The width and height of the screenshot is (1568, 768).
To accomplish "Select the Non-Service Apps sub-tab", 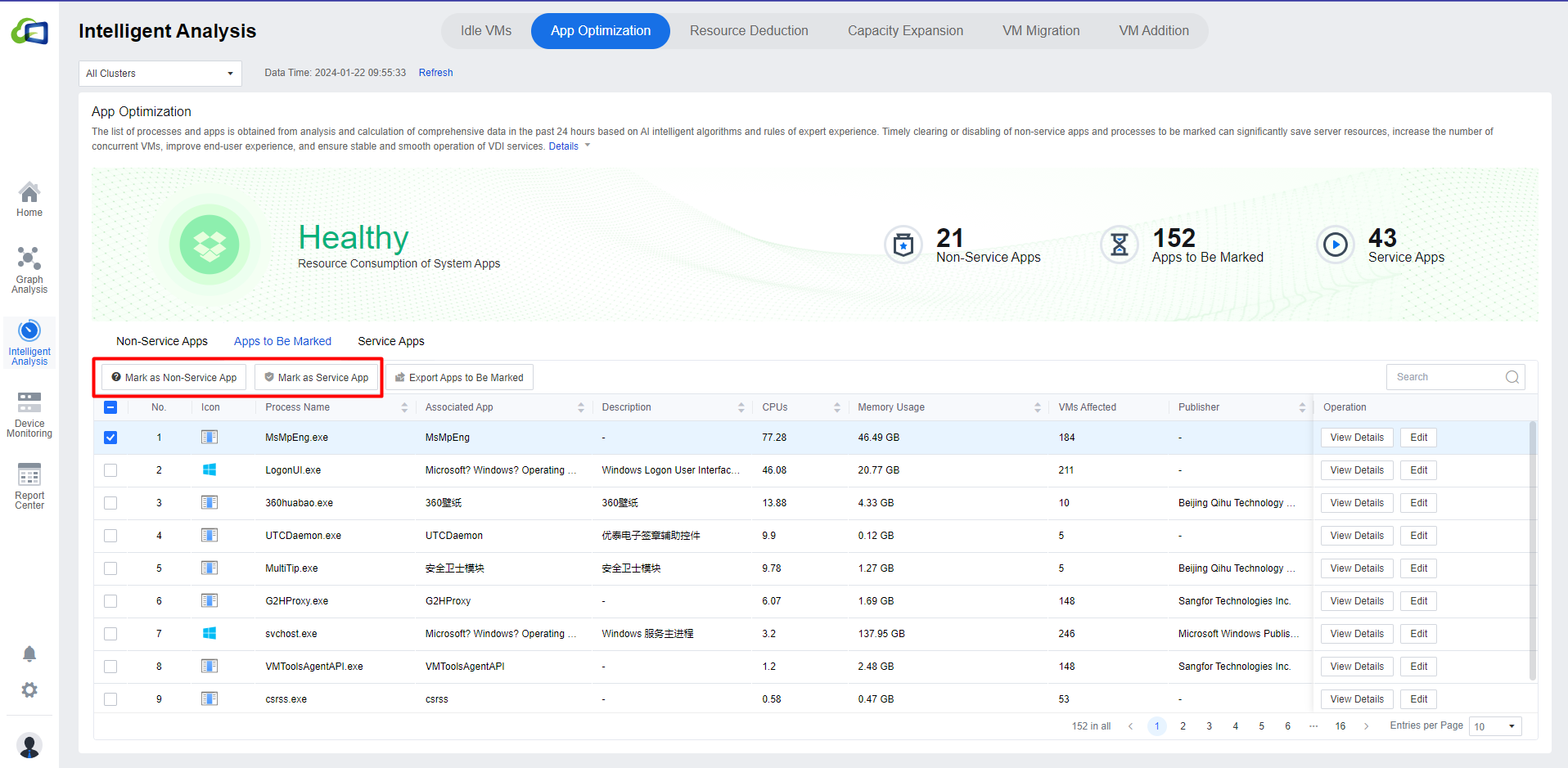I will coord(162,341).
